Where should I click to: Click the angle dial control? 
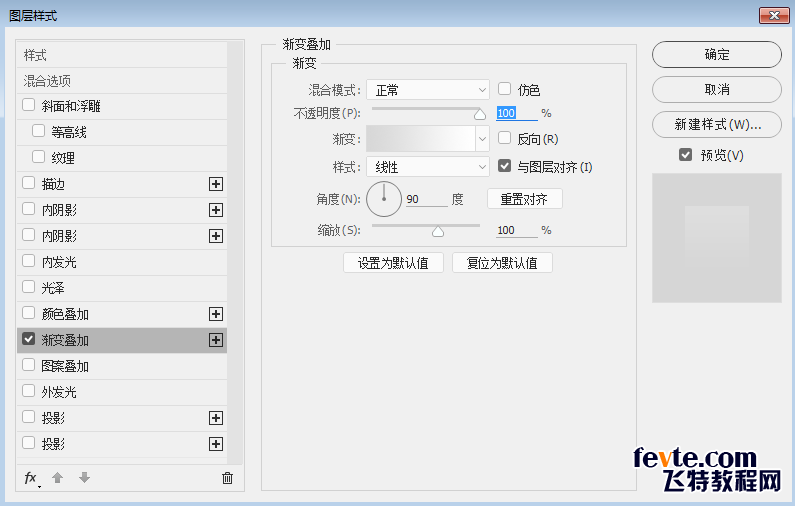coord(384,199)
